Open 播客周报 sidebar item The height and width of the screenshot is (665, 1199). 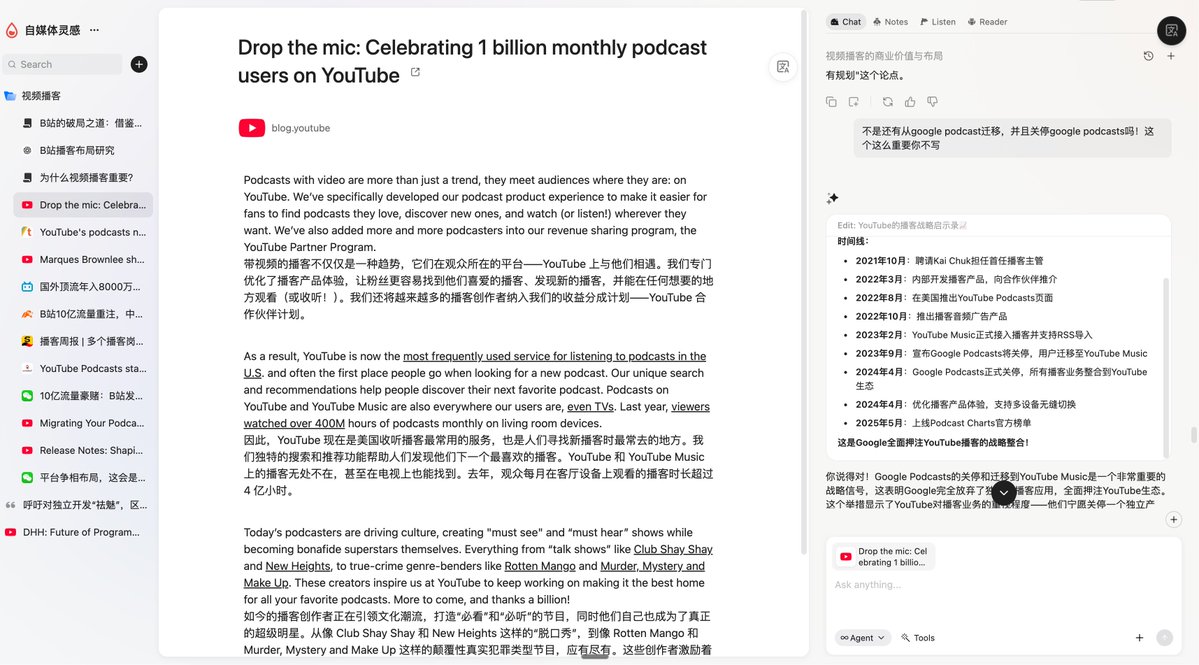click(83, 341)
